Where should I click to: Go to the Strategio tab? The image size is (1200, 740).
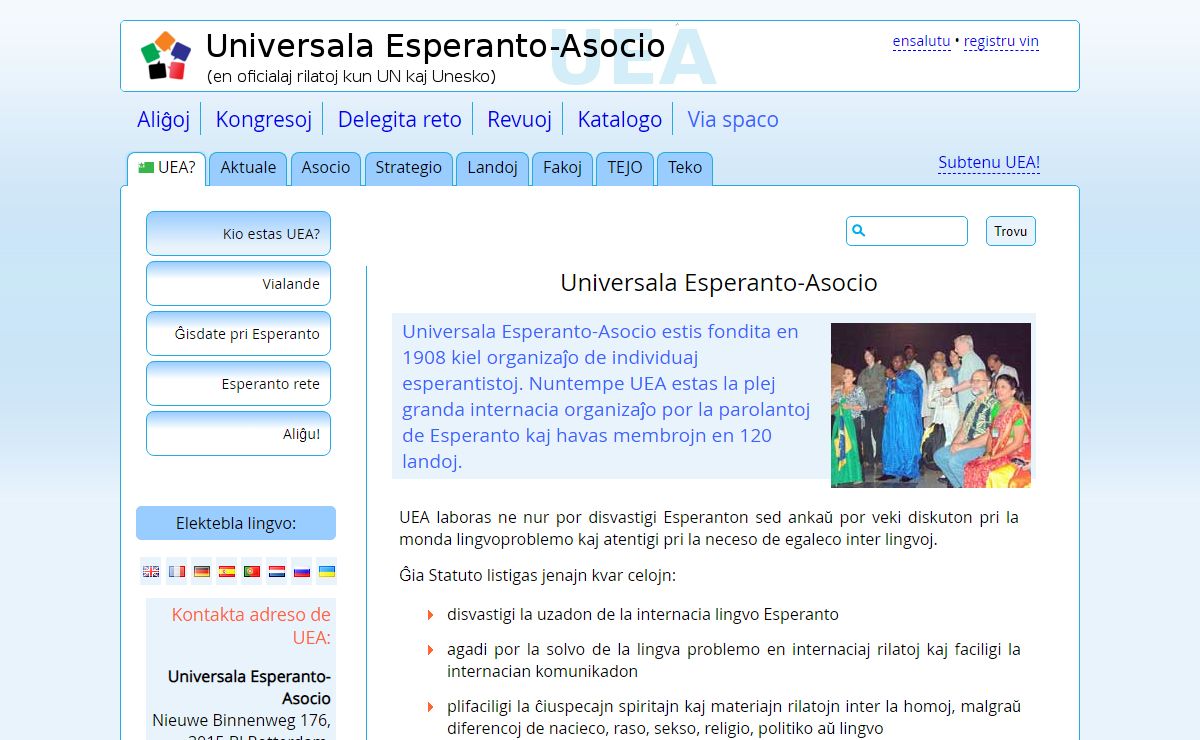tap(408, 168)
